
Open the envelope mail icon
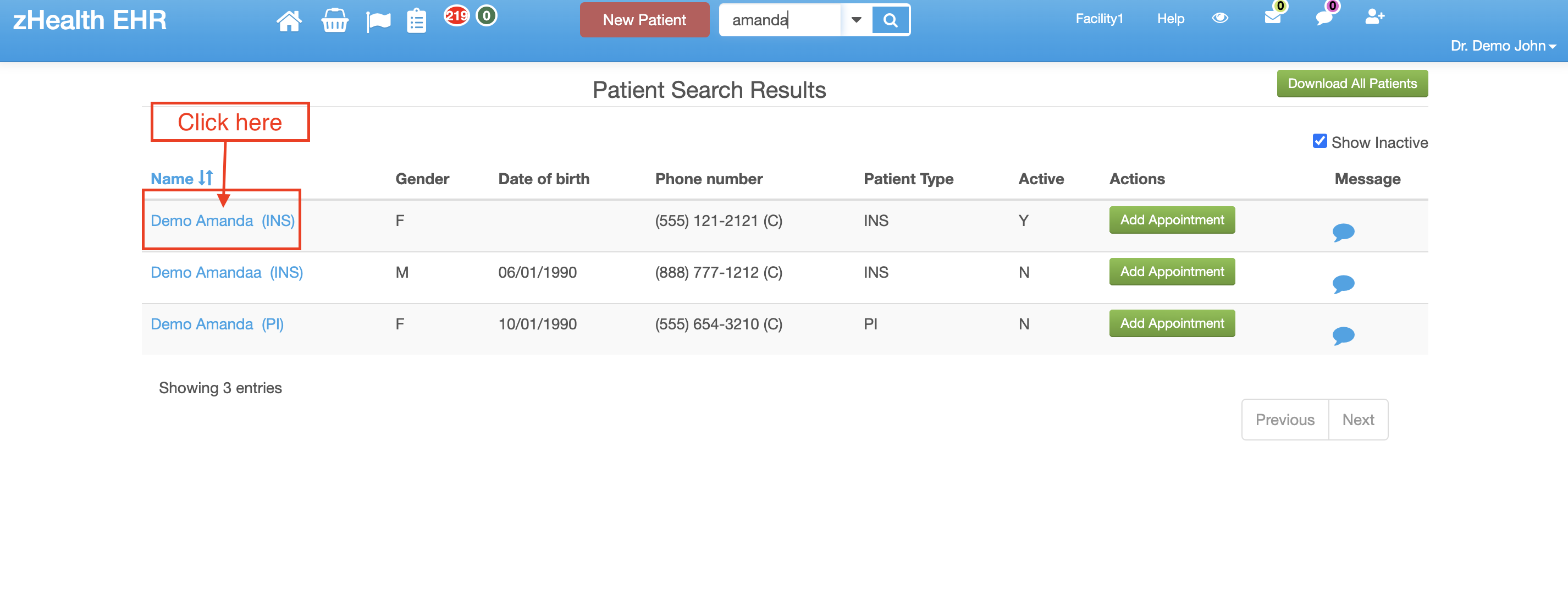[x=1272, y=17]
